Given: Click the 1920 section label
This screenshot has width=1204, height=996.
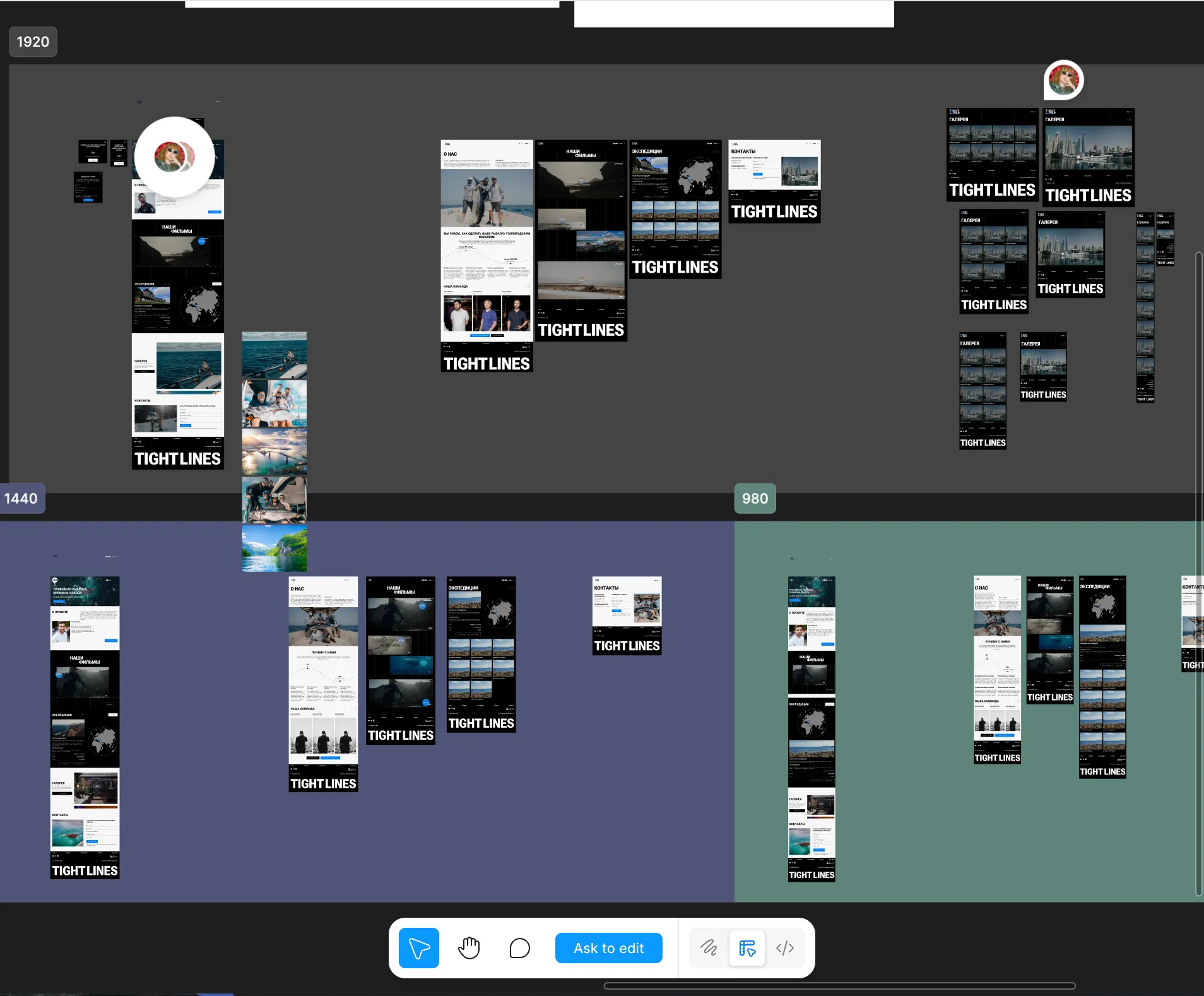Looking at the screenshot, I should tap(33, 42).
